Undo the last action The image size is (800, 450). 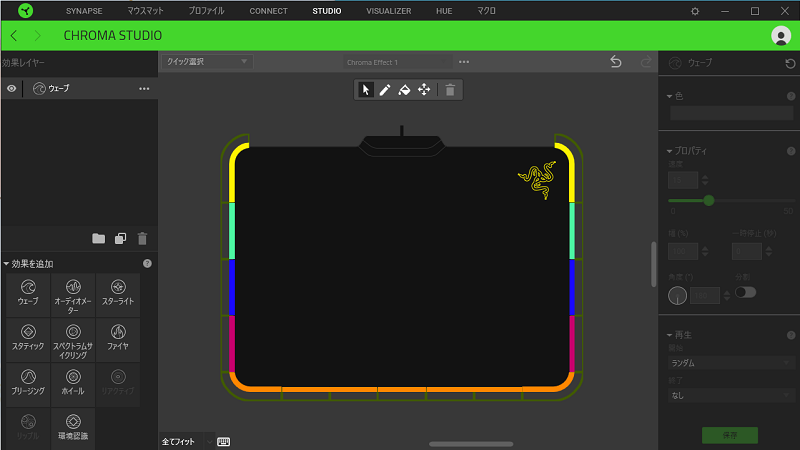tap(616, 62)
